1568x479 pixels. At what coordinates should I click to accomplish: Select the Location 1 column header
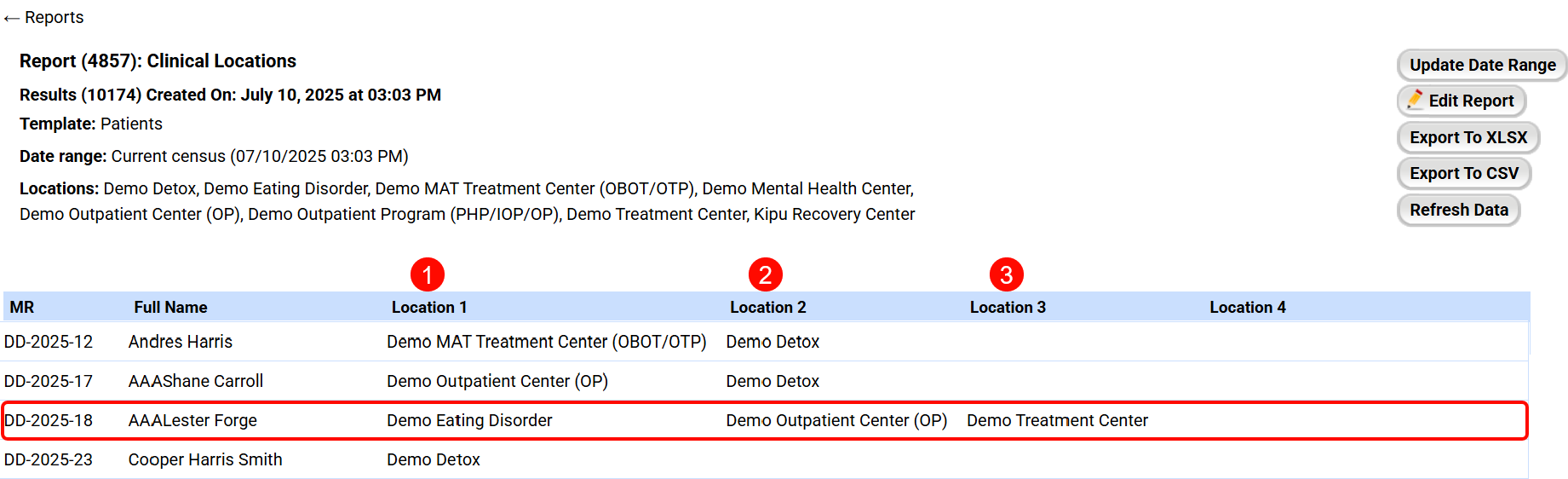428,307
